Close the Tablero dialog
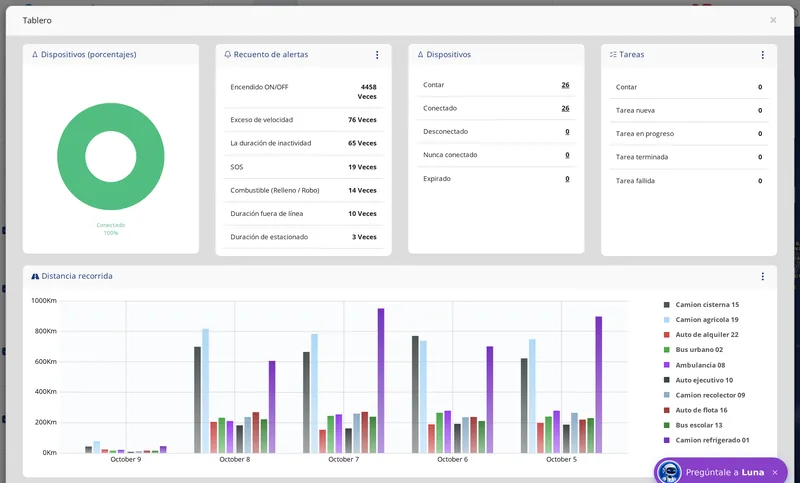 [x=773, y=20]
